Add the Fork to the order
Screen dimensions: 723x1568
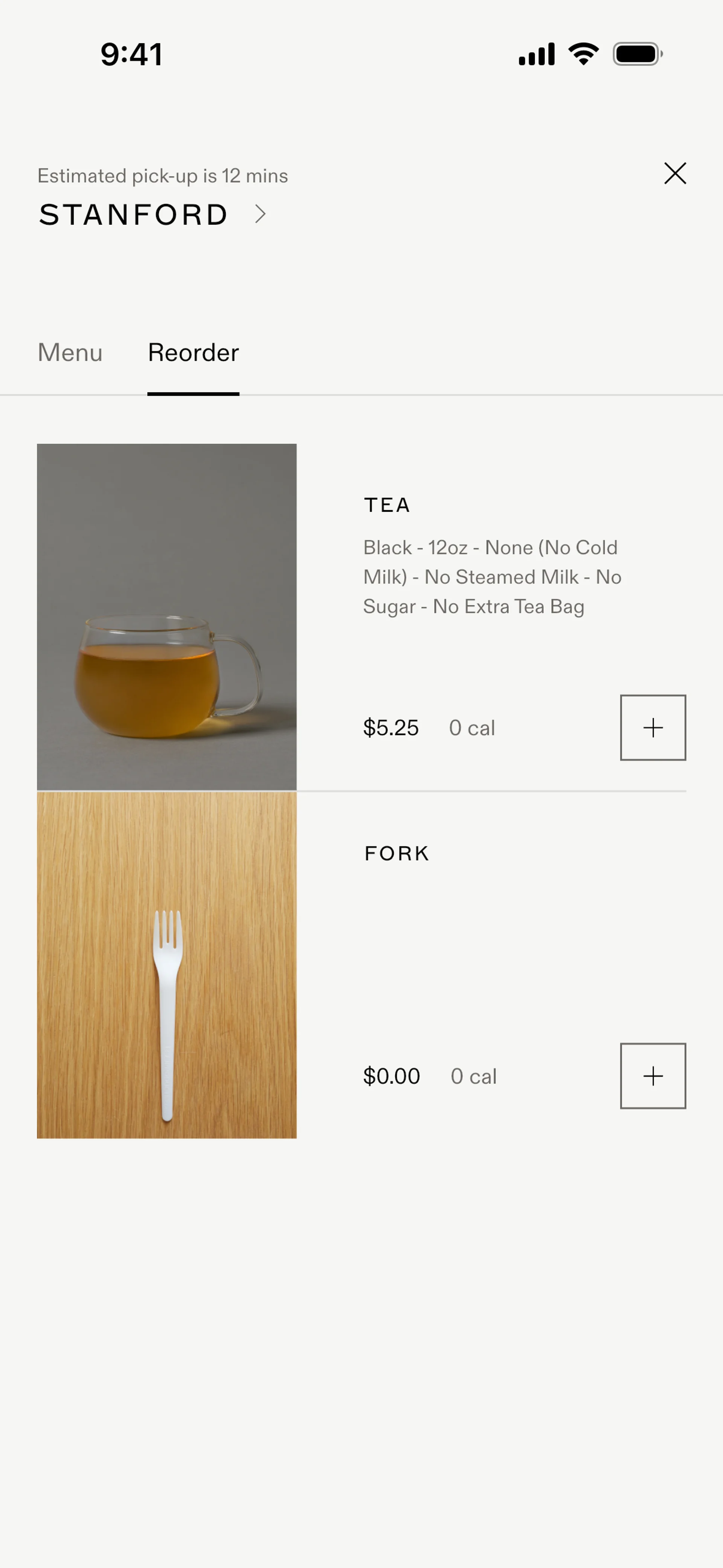(x=653, y=1076)
